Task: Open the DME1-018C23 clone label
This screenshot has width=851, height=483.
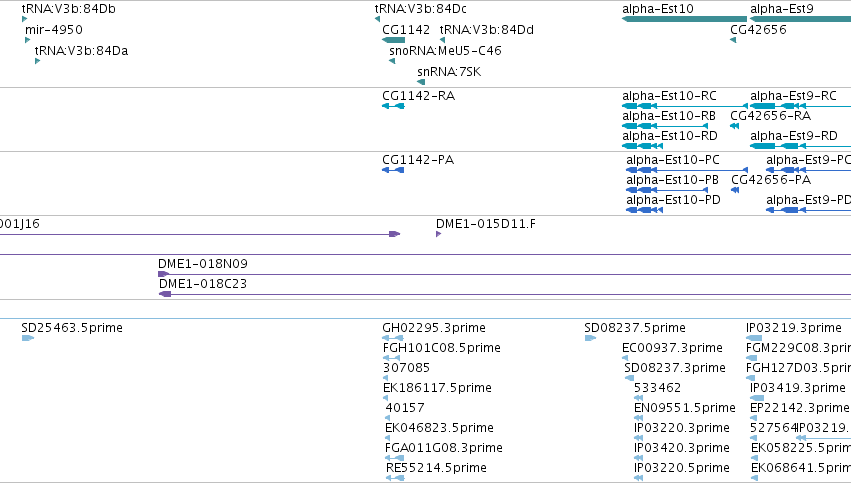Action: pyautogui.click(x=203, y=284)
